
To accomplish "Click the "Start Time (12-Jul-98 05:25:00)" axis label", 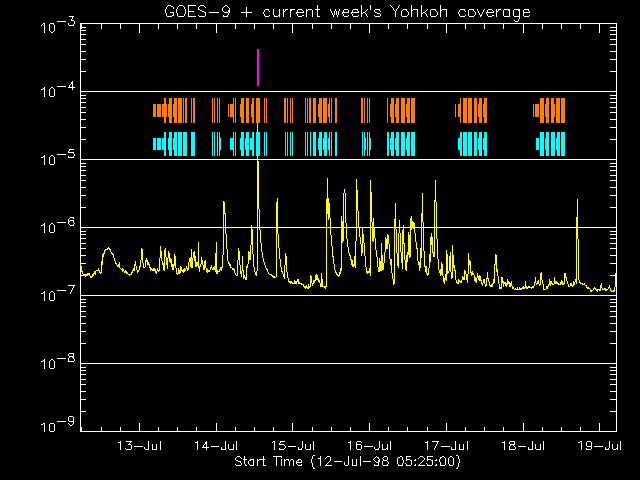I will pyautogui.click(x=347, y=462).
